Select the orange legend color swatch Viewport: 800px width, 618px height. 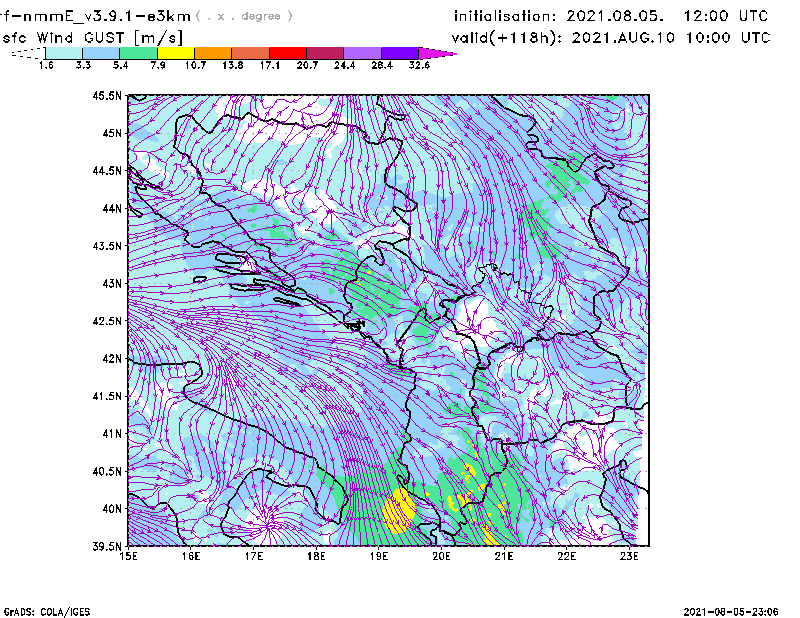(x=213, y=53)
